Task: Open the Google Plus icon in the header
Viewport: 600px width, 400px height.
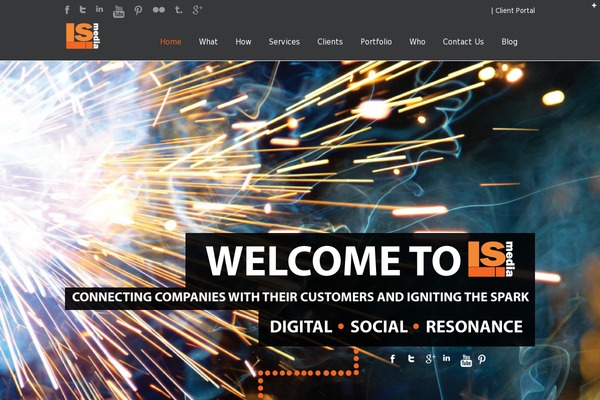Action: point(197,10)
